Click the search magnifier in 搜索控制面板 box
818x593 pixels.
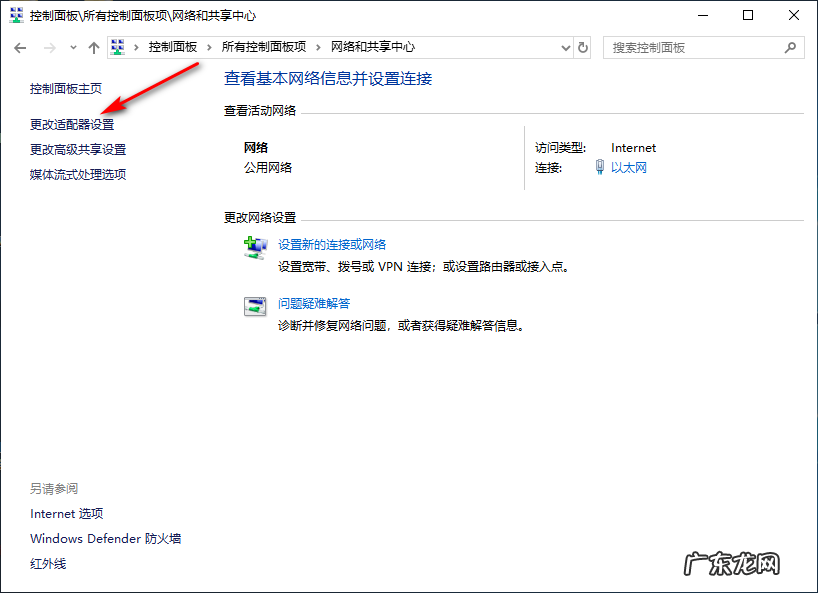(x=791, y=47)
